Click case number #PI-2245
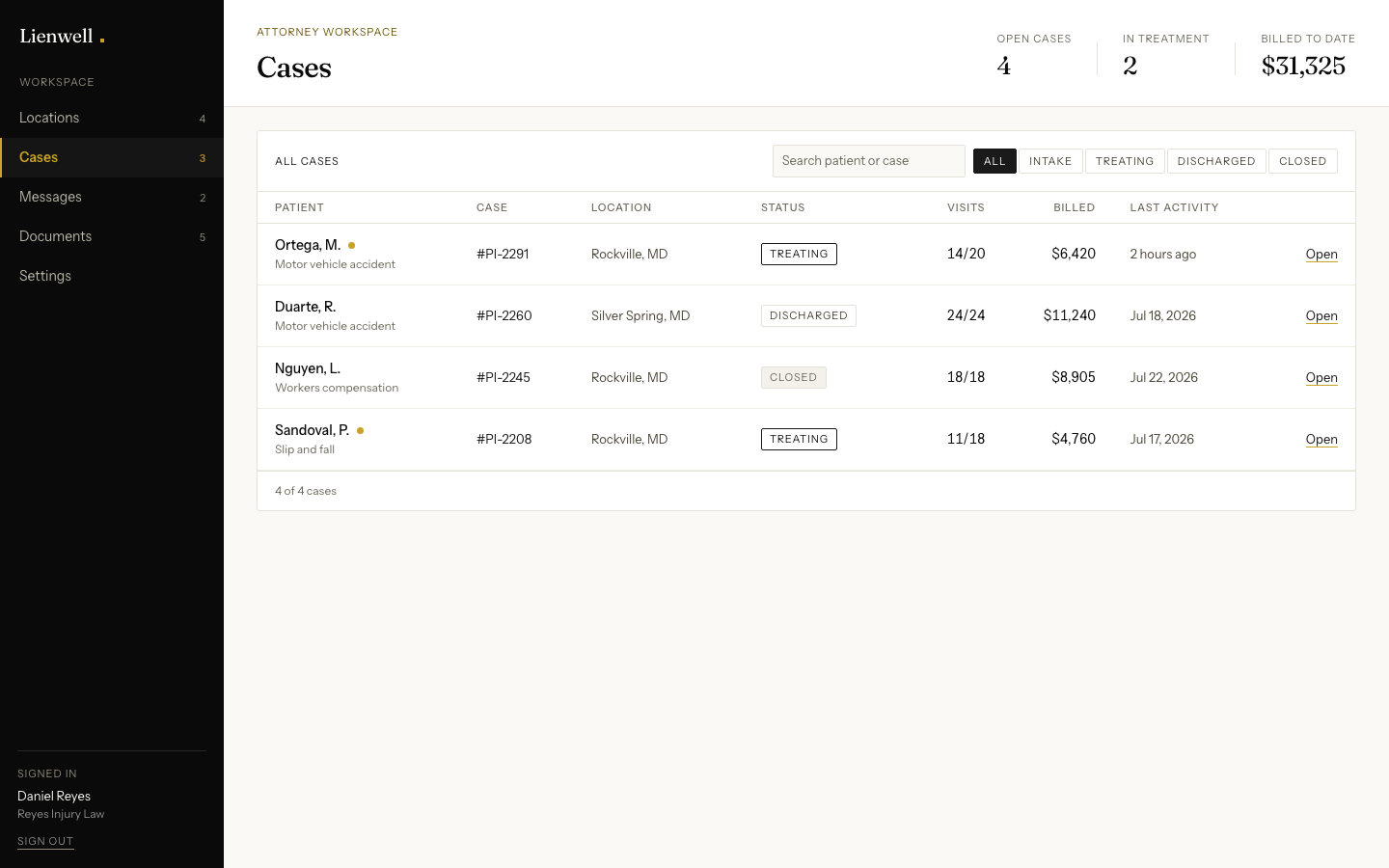The image size is (1389, 868). coord(504,378)
